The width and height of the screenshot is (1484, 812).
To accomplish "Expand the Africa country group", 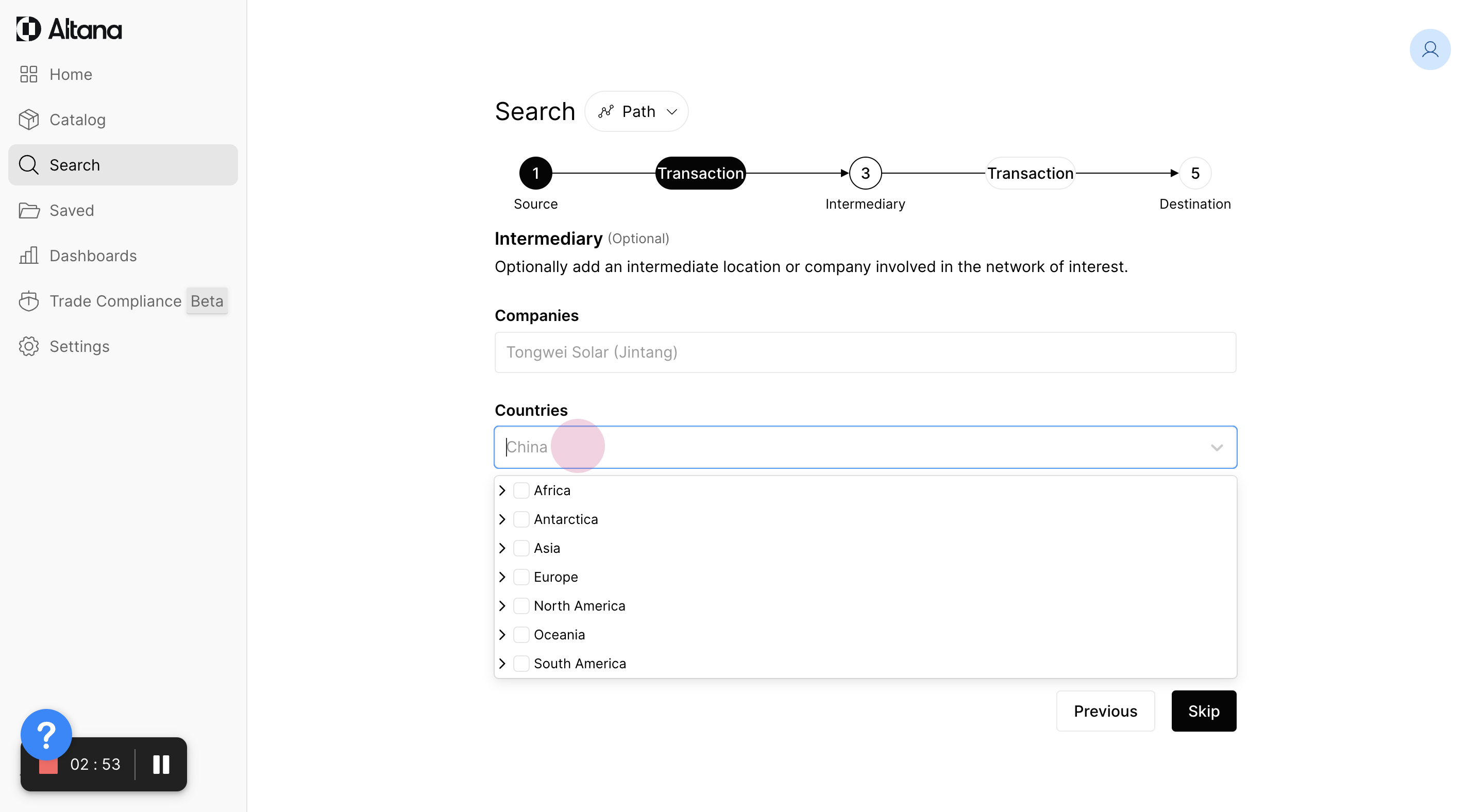I will tap(502, 490).
